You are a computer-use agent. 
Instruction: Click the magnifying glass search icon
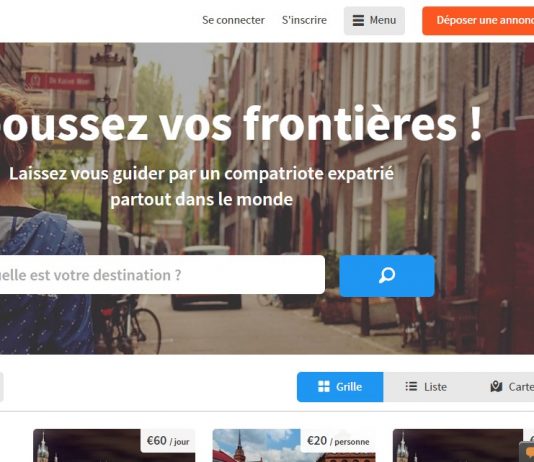tap(387, 275)
